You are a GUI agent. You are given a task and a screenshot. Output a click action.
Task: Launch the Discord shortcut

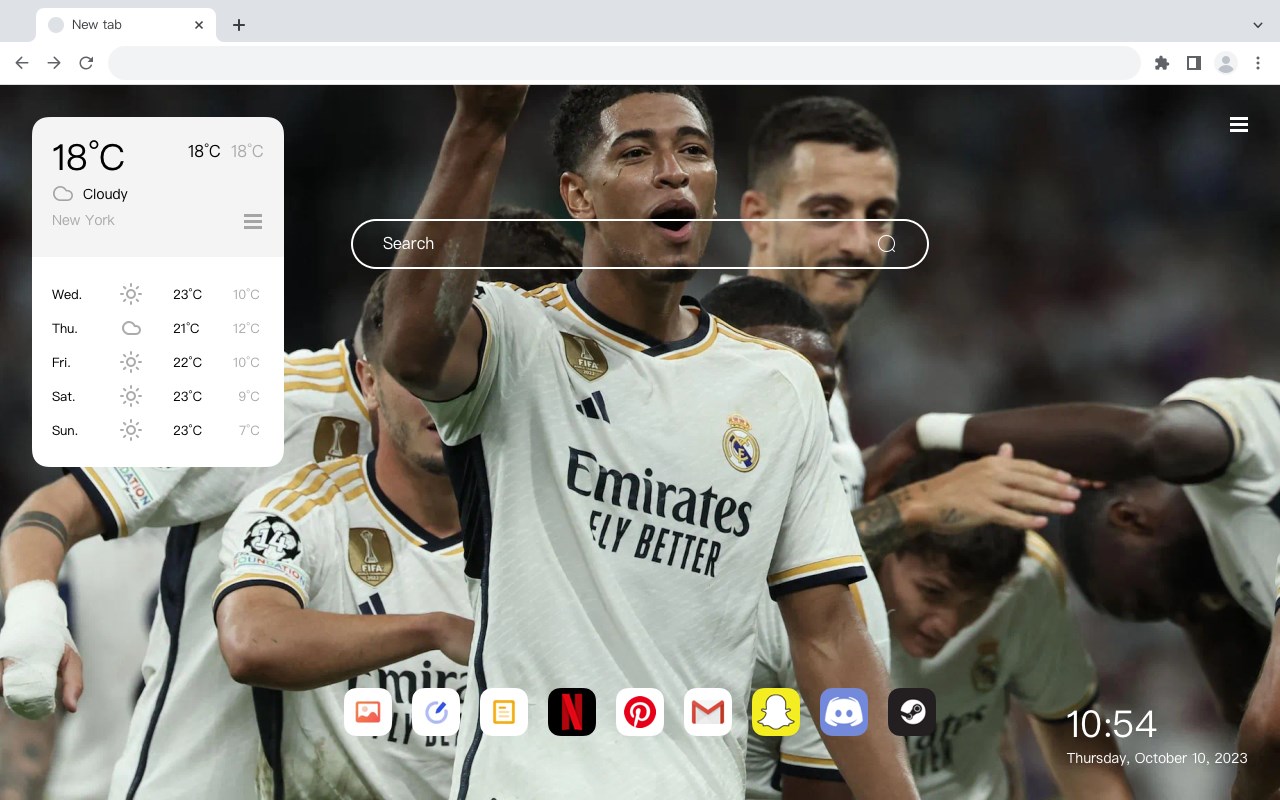pos(844,712)
